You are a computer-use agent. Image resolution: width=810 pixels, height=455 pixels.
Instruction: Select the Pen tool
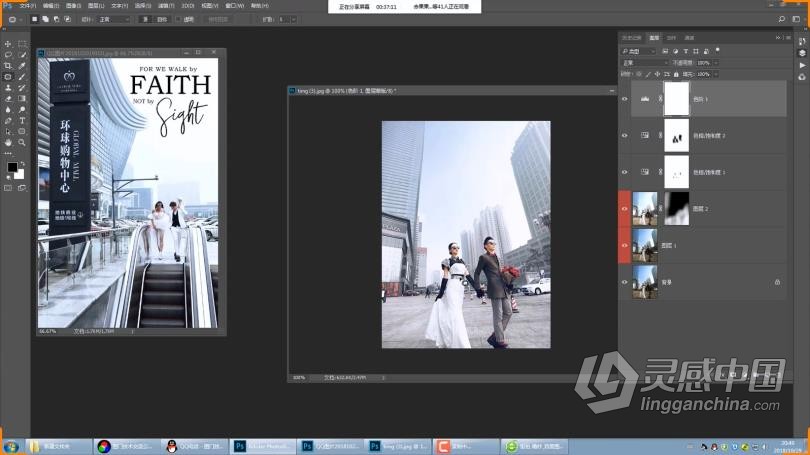pos(8,120)
